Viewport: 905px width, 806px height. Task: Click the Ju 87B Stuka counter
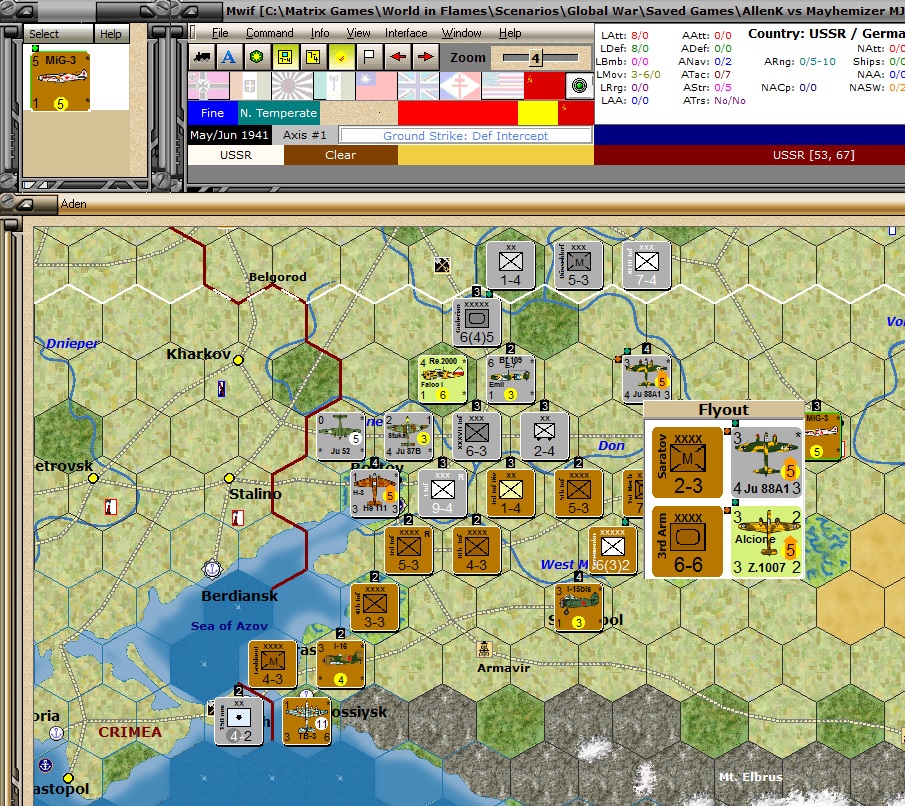point(408,436)
